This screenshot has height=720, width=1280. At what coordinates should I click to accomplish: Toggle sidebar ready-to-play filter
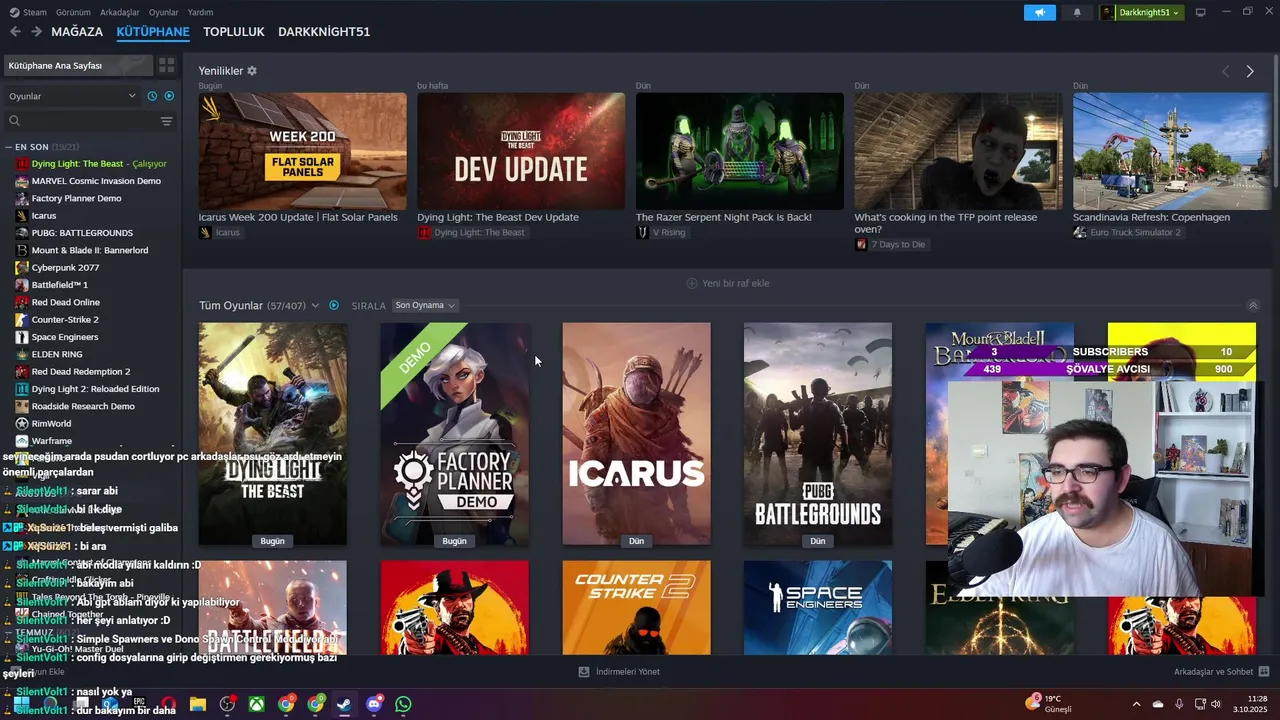pyautogui.click(x=169, y=96)
